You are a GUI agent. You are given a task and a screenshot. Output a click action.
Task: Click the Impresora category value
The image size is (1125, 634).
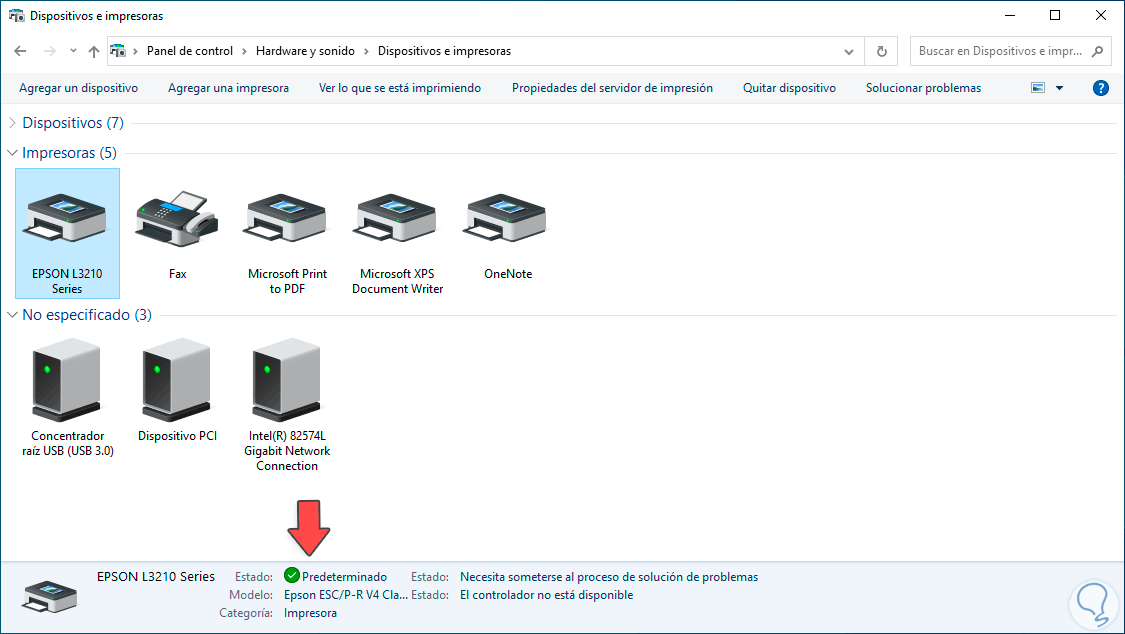(310, 612)
